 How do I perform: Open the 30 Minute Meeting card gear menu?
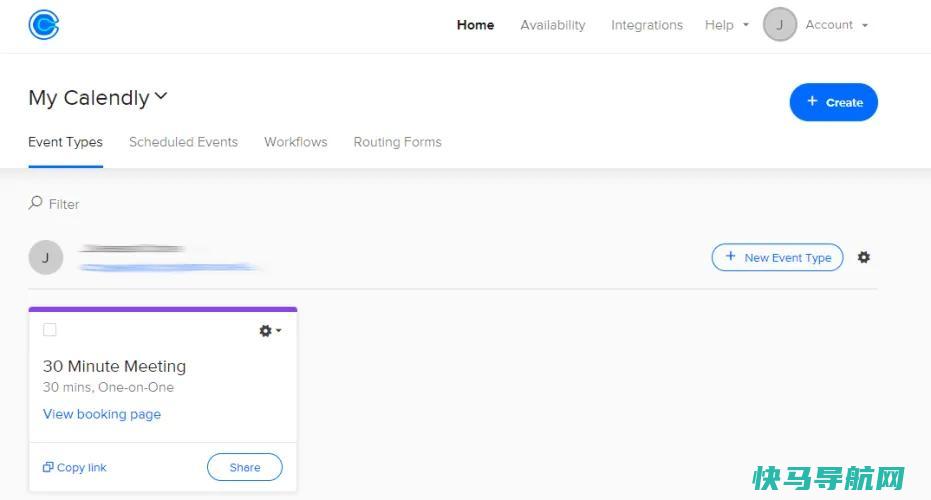coord(270,331)
